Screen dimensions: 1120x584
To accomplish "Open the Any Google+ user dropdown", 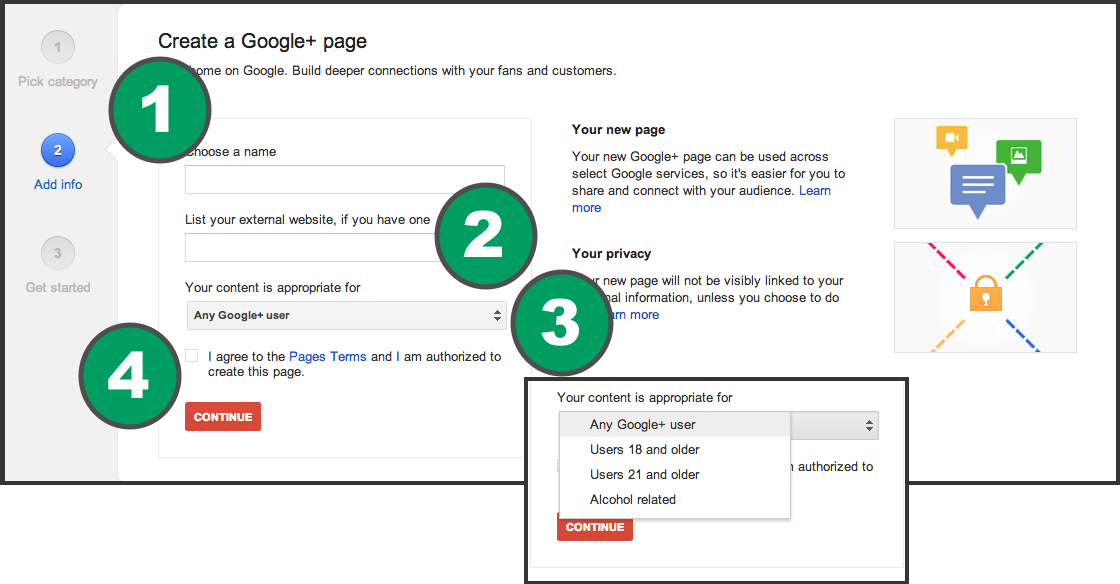I will click(x=346, y=316).
